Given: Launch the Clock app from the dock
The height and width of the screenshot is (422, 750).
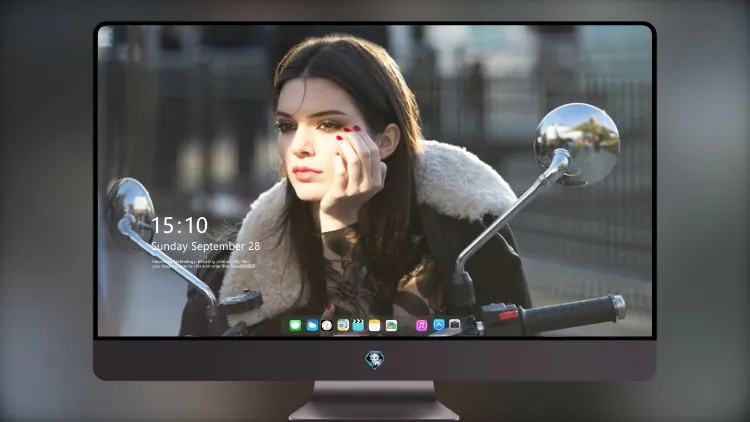Looking at the screenshot, I should point(327,325).
